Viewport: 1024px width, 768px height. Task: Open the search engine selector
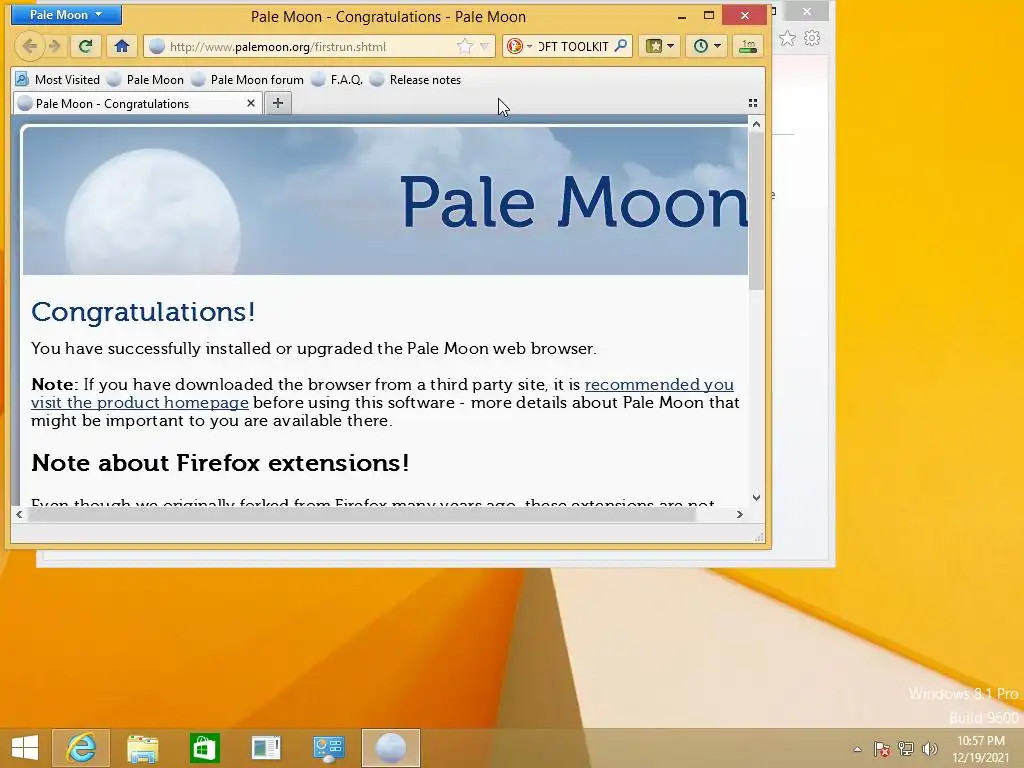click(x=520, y=46)
